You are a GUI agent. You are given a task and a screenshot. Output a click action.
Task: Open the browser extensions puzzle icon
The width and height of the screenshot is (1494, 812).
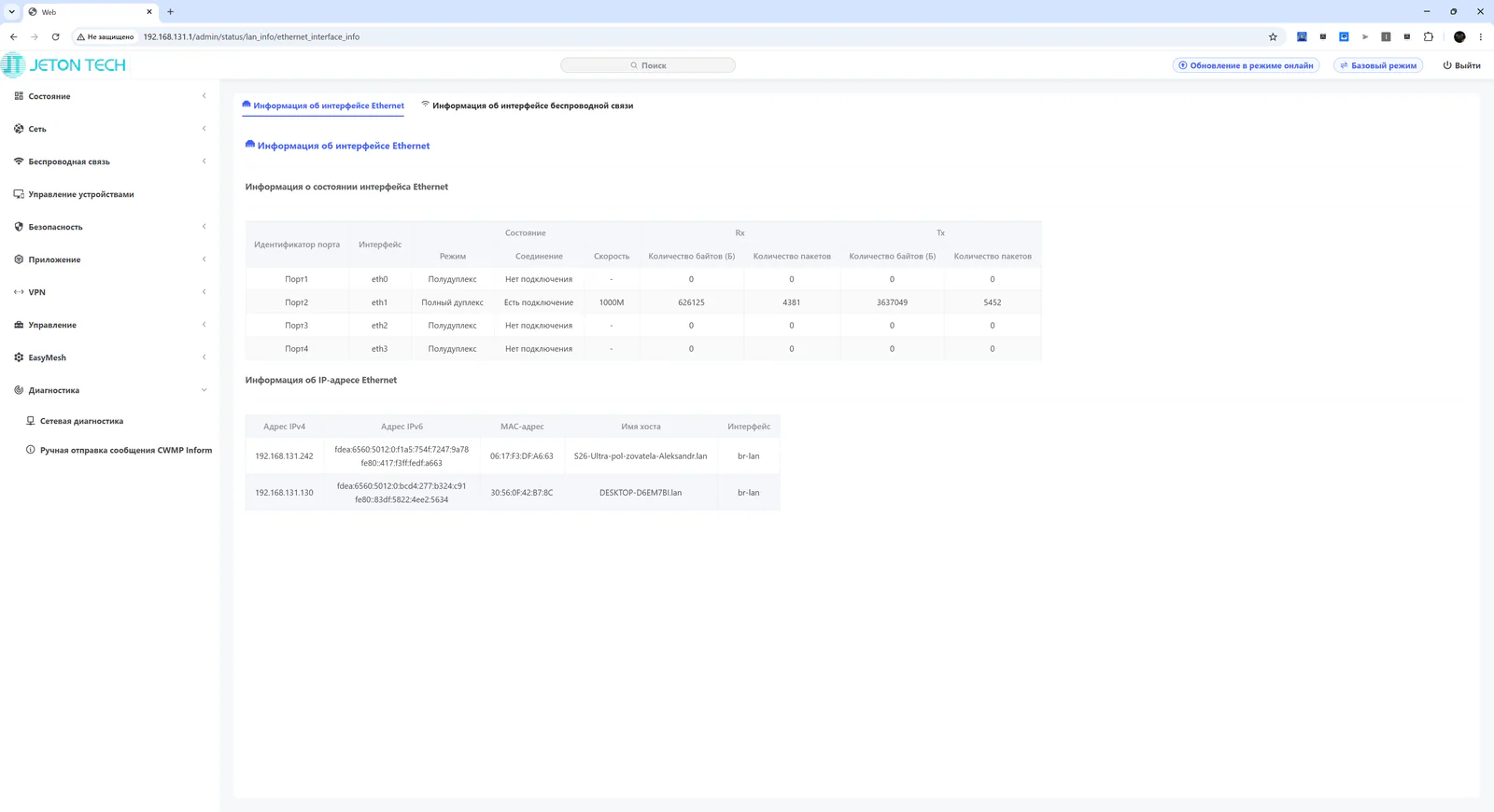pyautogui.click(x=1429, y=37)
